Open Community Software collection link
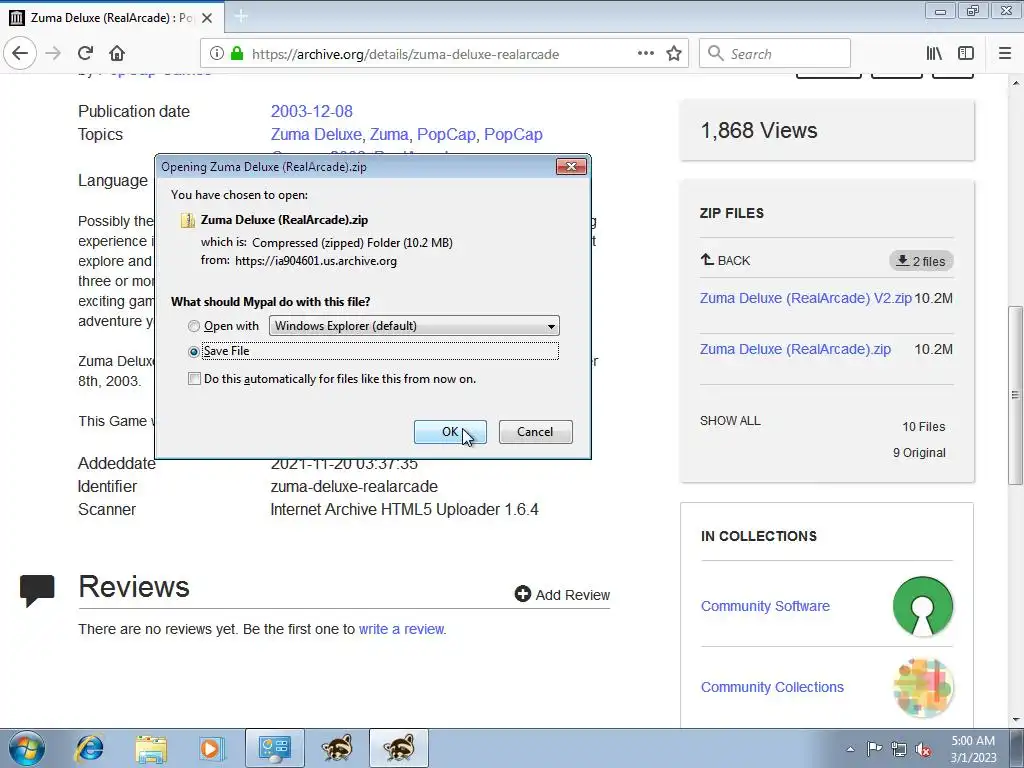Viewport: 1024px width, 768px height. [x=765, y=606]
